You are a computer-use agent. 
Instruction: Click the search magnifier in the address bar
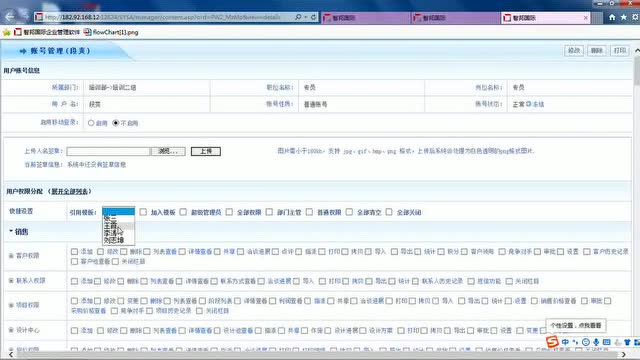tap(298, 17)
